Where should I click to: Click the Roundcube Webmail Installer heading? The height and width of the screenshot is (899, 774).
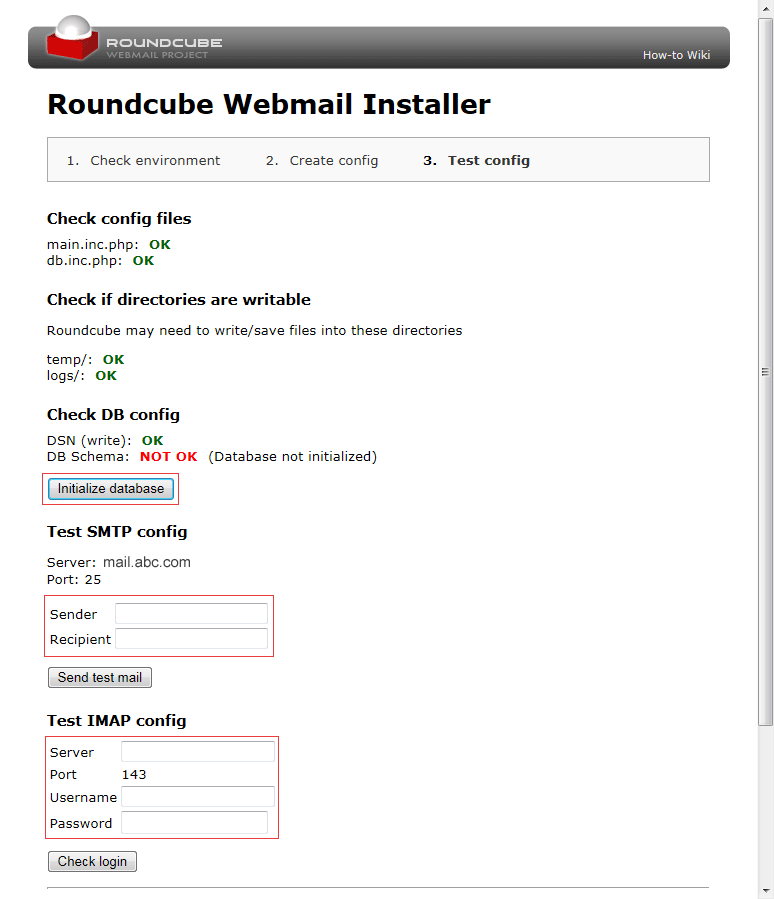click(x=269, y=104)
